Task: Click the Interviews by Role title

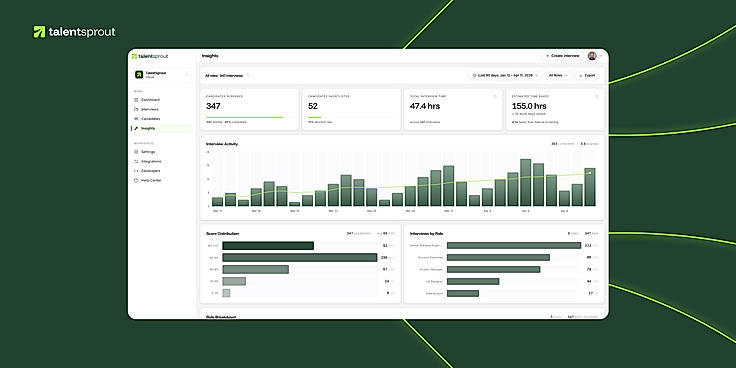Action: [x=427, y=233]
